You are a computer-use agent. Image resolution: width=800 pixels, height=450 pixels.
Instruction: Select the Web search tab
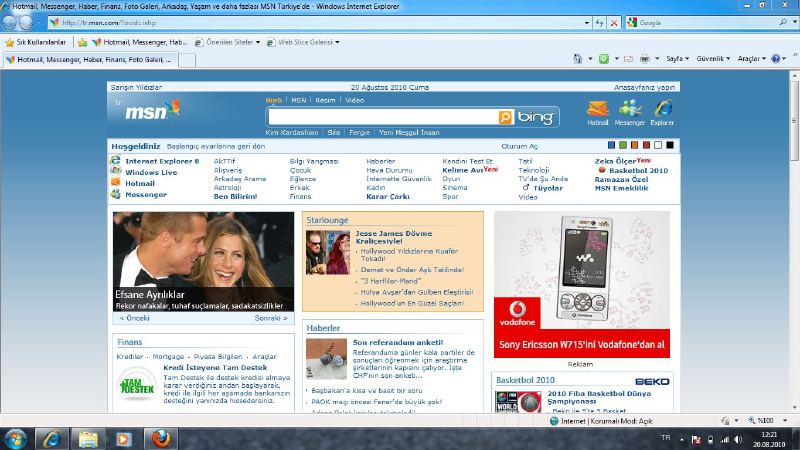pyautogui.click(x=273, y=101)
